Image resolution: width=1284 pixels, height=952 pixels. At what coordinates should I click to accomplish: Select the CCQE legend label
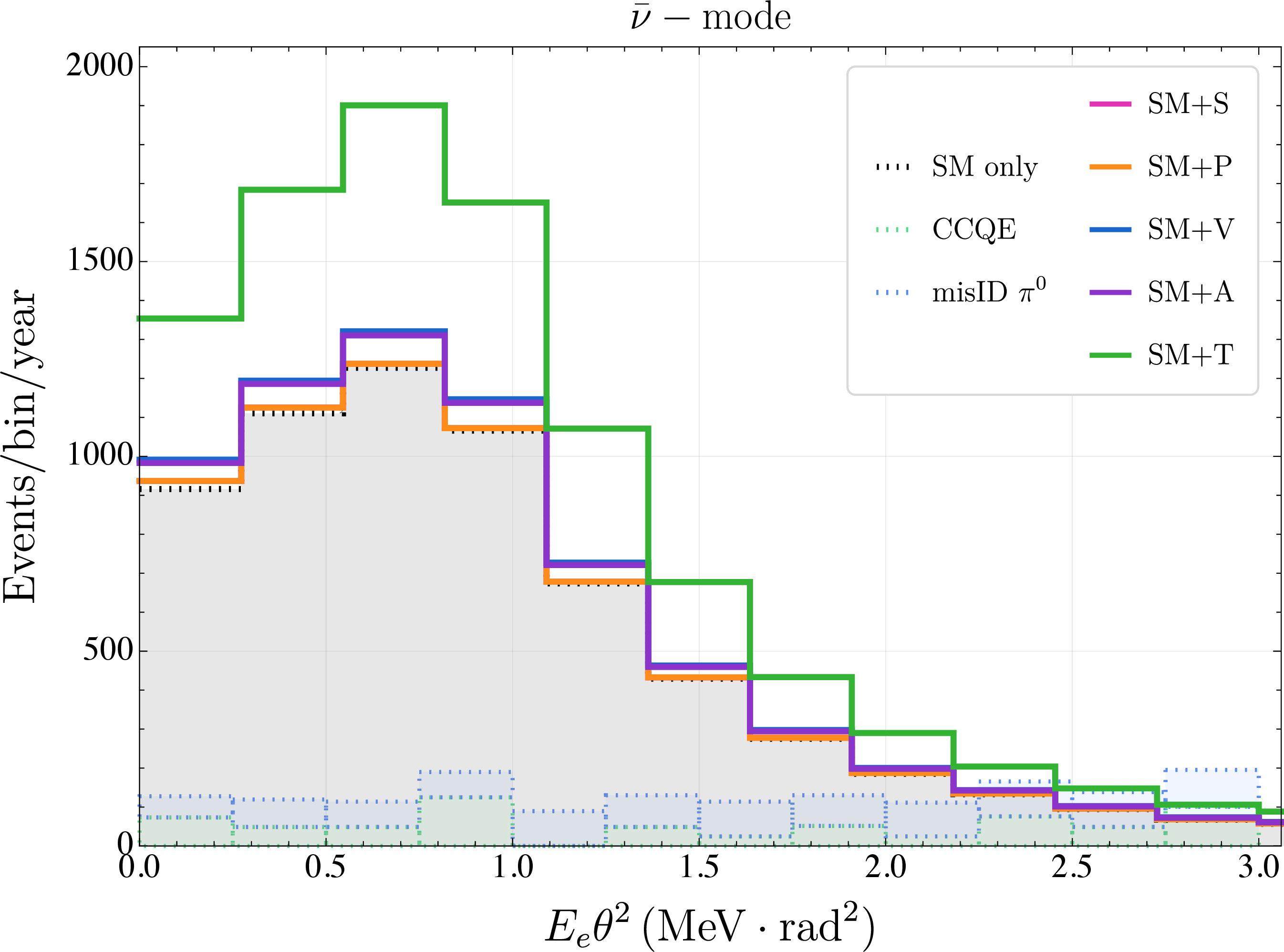pyautogui.click(x=974, y=230)
